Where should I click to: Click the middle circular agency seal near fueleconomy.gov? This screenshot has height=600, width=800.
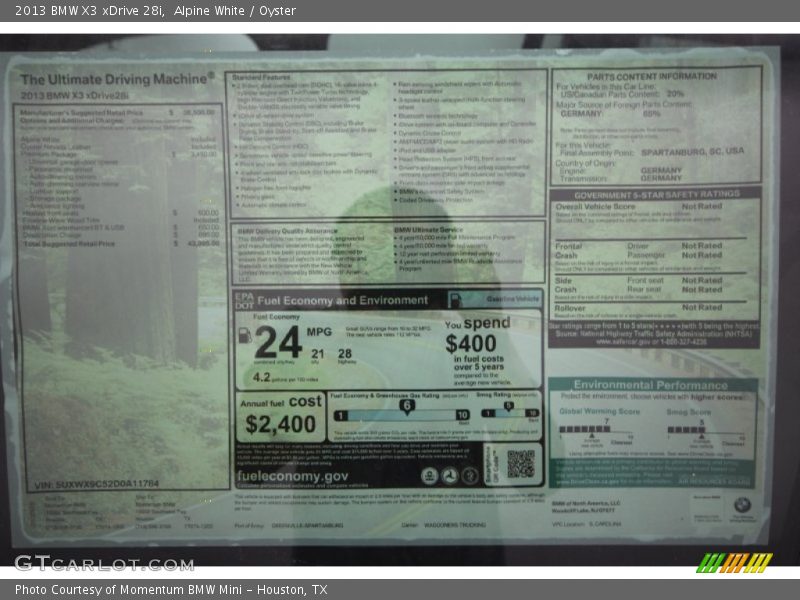point(449,476)
